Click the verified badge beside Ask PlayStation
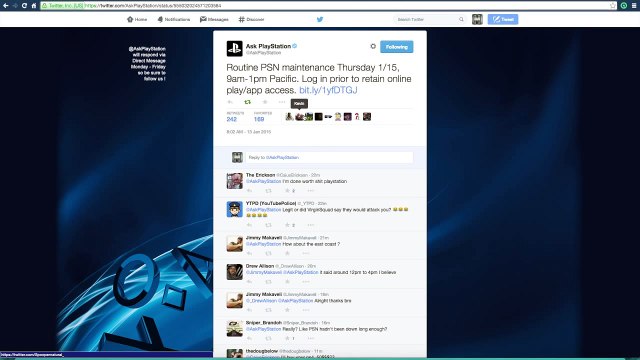Image resolution: width=640 pixels, height=360 pixels. click(x=295, y=46)
